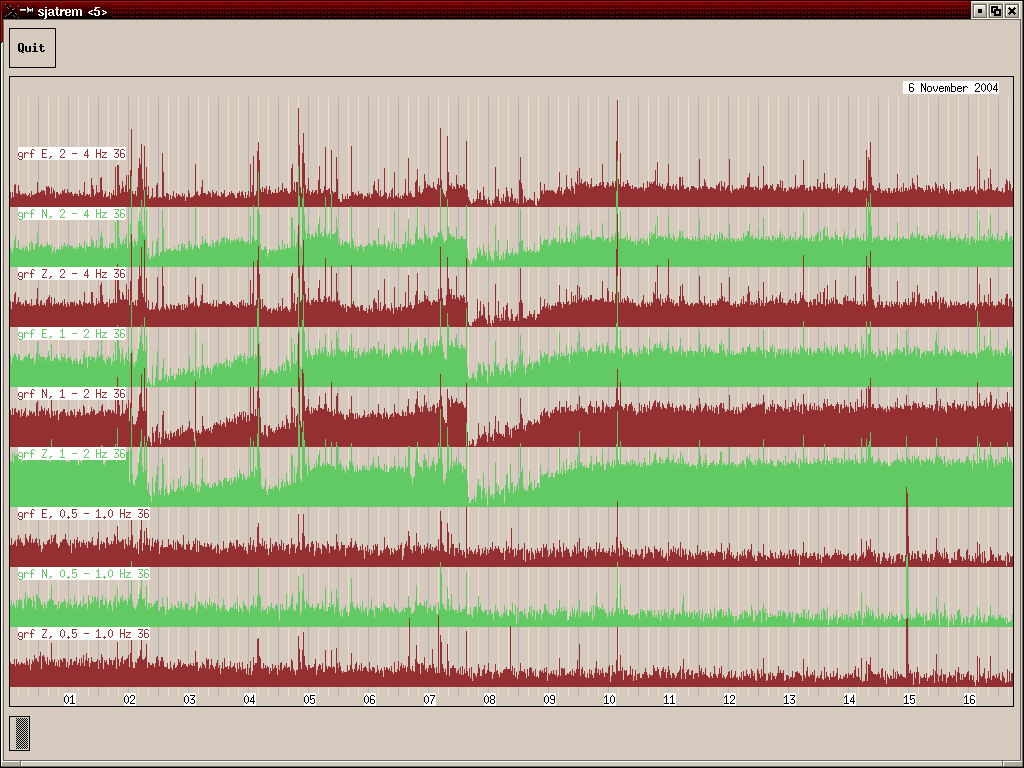Click the Quit button
The width and height of the screenshot is (1024, 768).
coord(32,48)
